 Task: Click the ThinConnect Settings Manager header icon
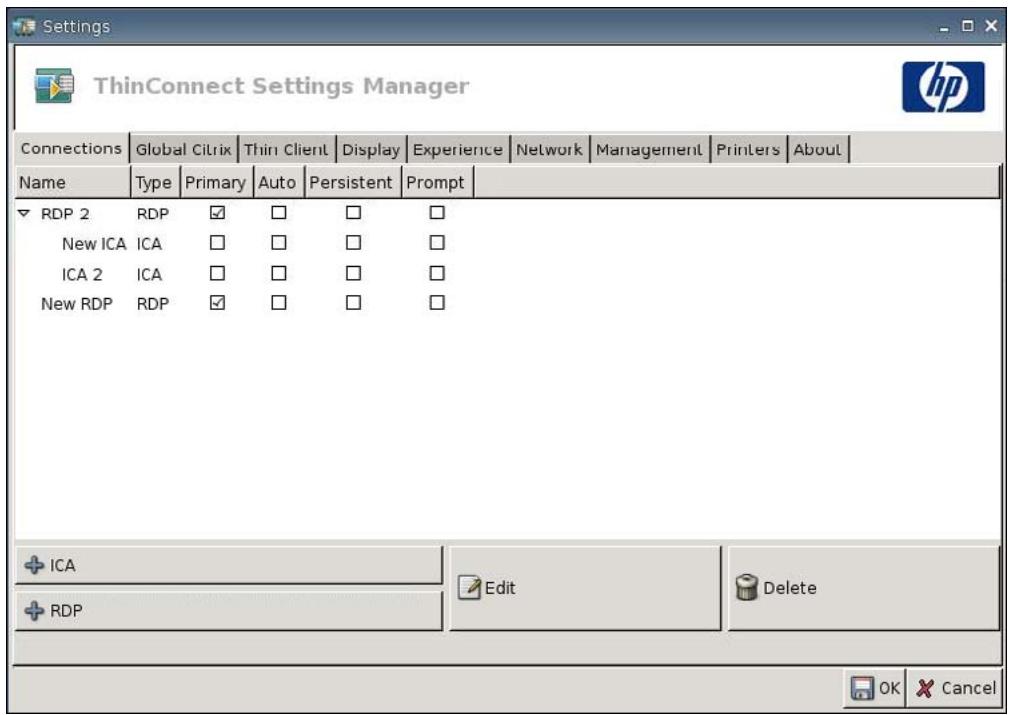(54, 86)
